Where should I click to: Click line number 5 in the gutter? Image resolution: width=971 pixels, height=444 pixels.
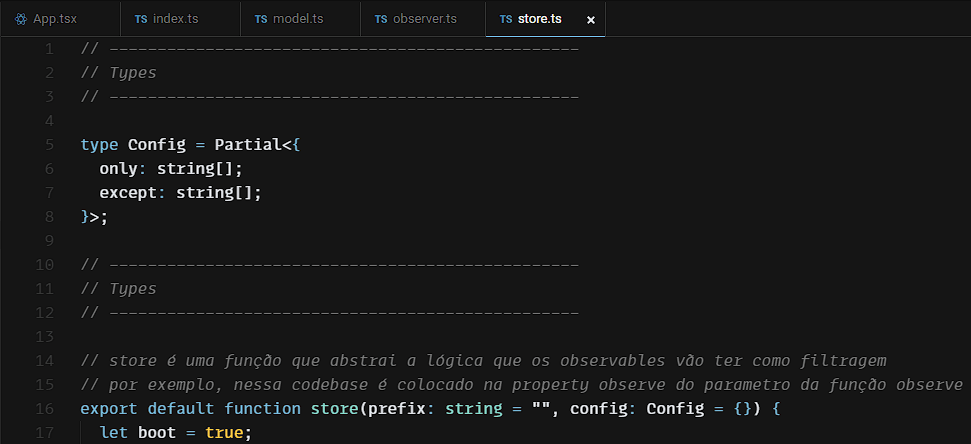click(49, 145)
